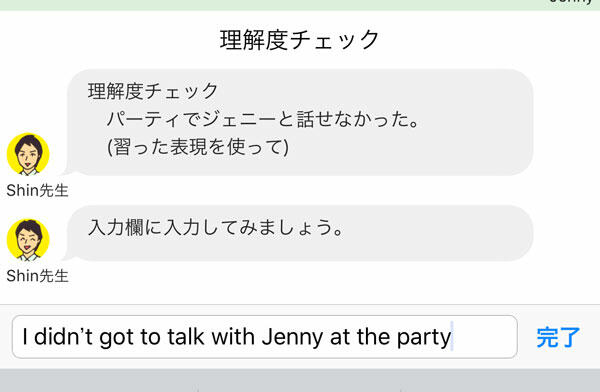This screenshot has width=600, height=392.
Task: Tap 理解度チェック heading inside the first bubble
Action: [153, 91]
